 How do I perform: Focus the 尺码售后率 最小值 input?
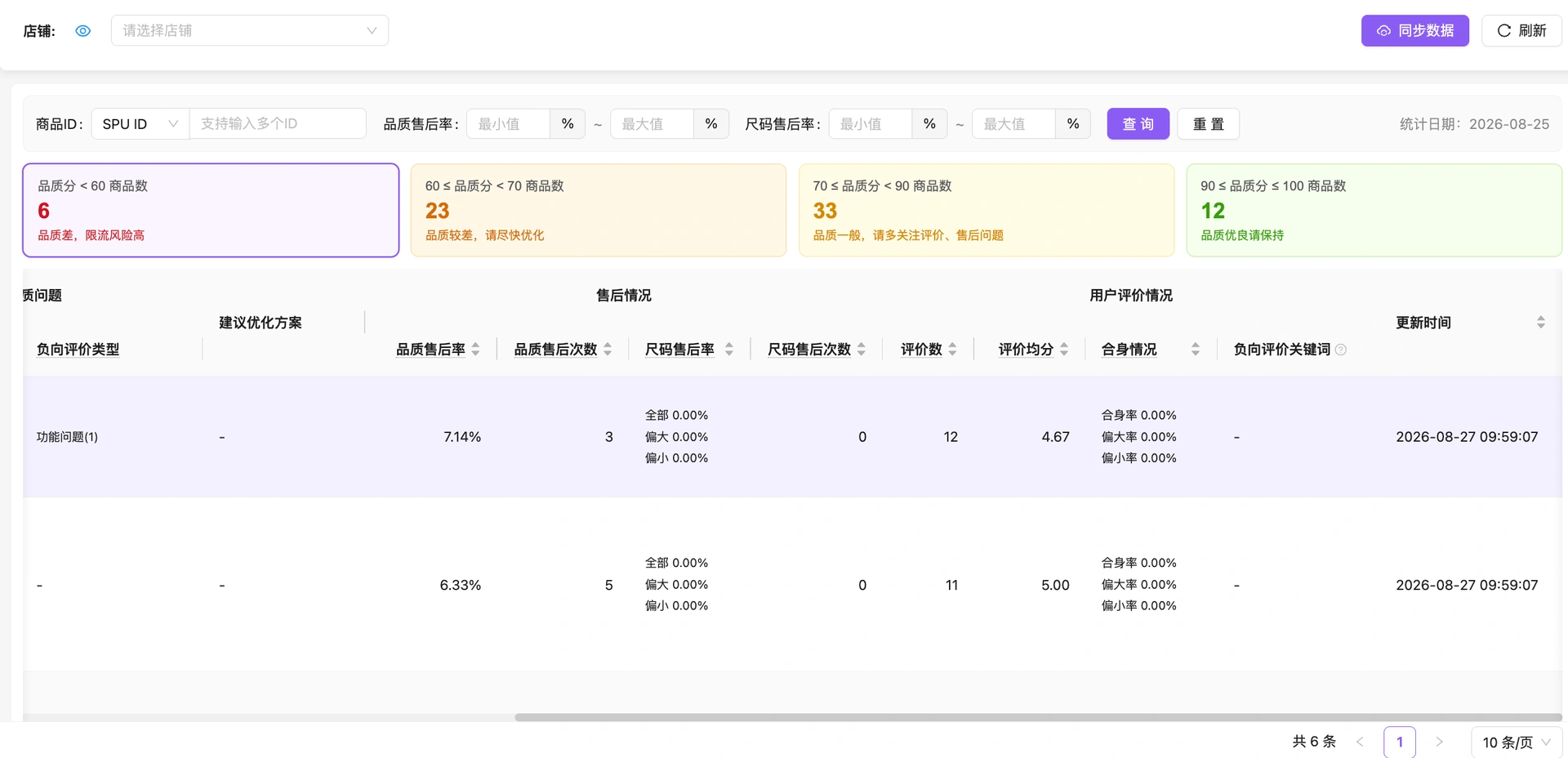coord(870,124)
